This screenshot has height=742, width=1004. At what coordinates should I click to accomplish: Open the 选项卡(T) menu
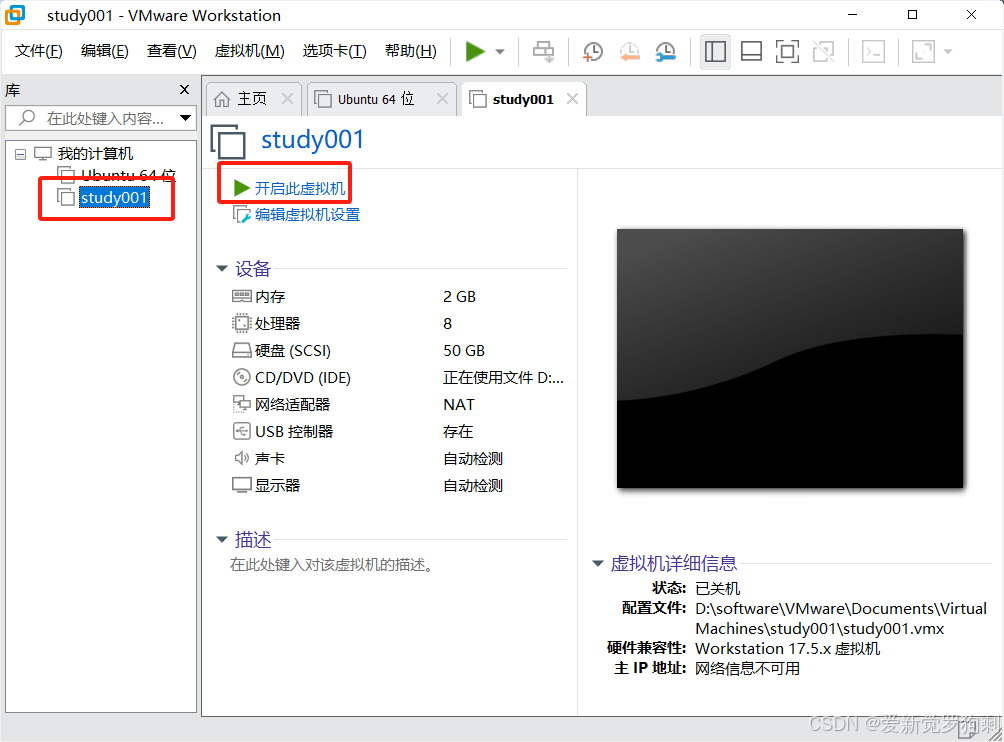coord(334,51)
